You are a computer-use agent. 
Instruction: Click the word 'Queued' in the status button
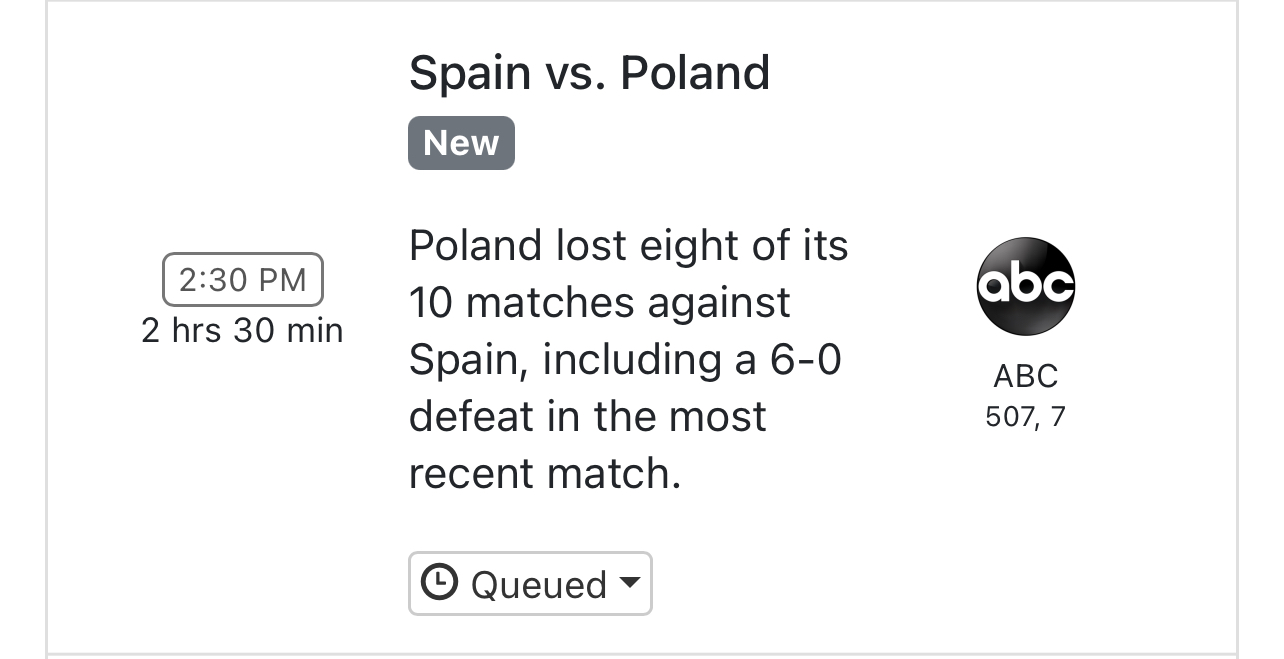[539, 585]
